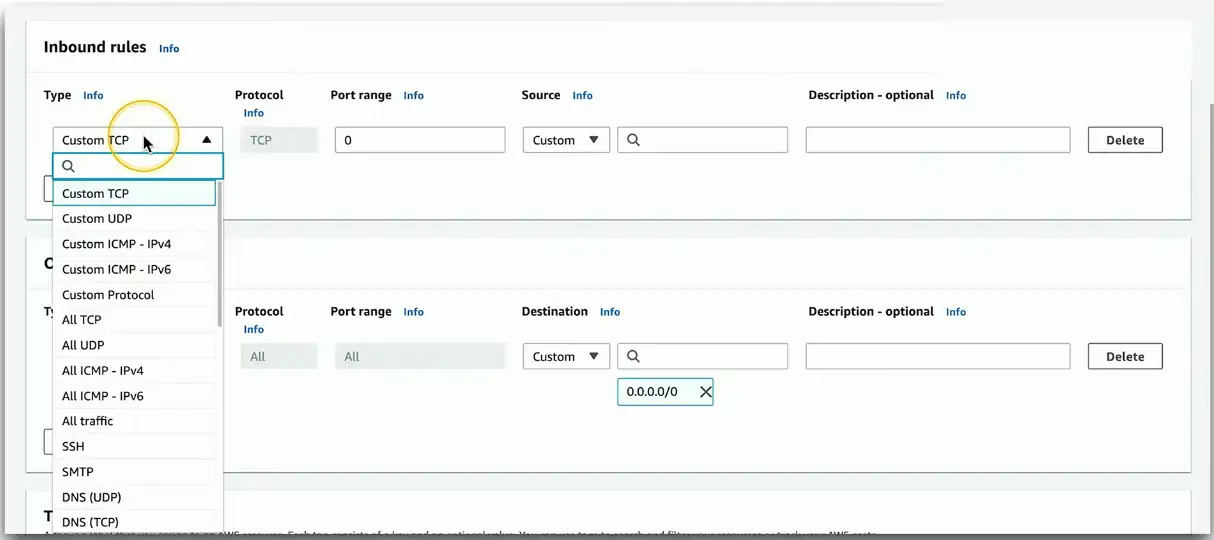
Task: Choose DNS (UDP) from the list
Action: point(92,497)
